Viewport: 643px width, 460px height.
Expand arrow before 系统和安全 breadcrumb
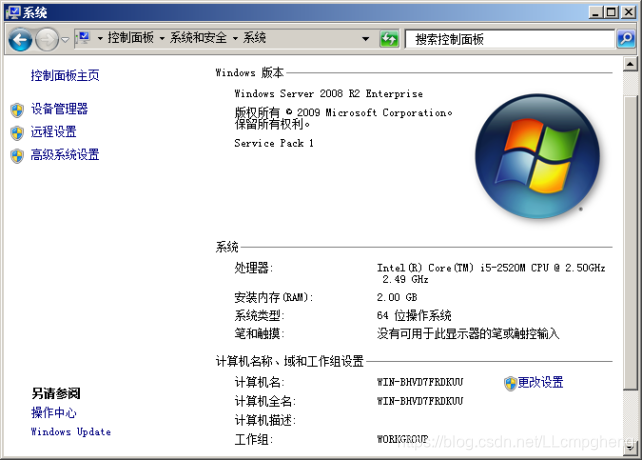[162, 39]
